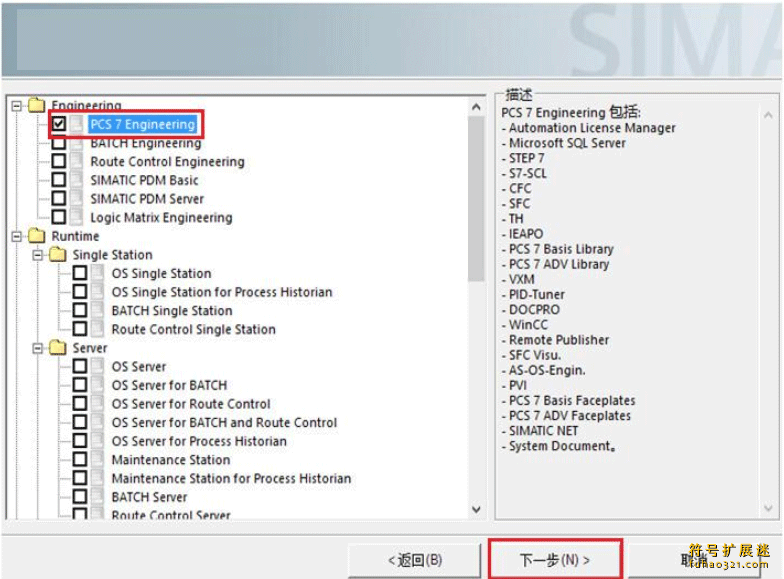
Task: Click the document icon beside Logic Matrix Engineering
Action: [76, 217]
